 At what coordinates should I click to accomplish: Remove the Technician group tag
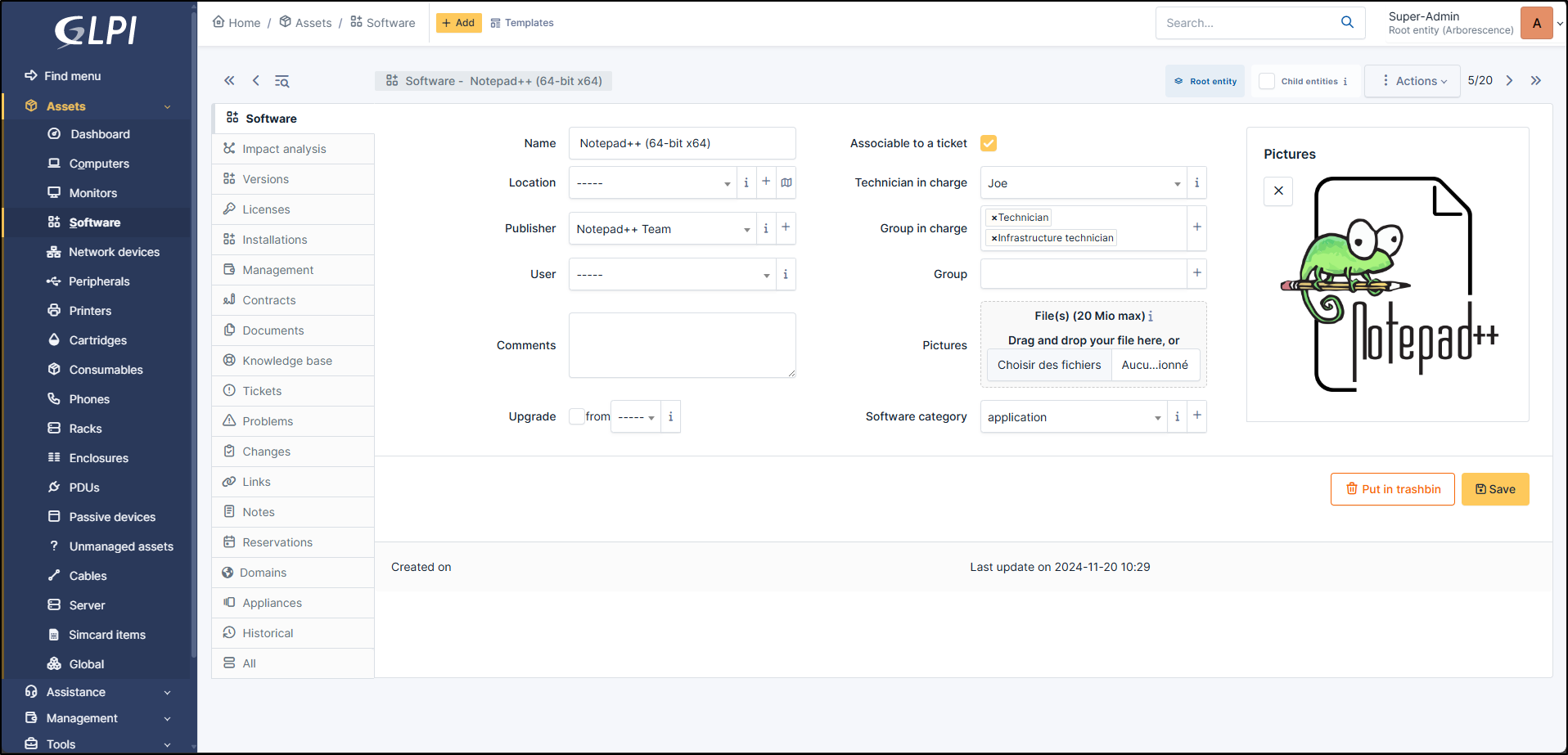[994, 218]
